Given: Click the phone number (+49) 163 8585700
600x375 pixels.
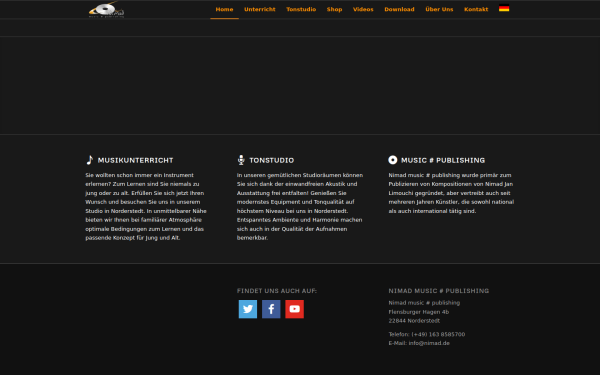Looking at the screenshot, I should coord(438,334).
